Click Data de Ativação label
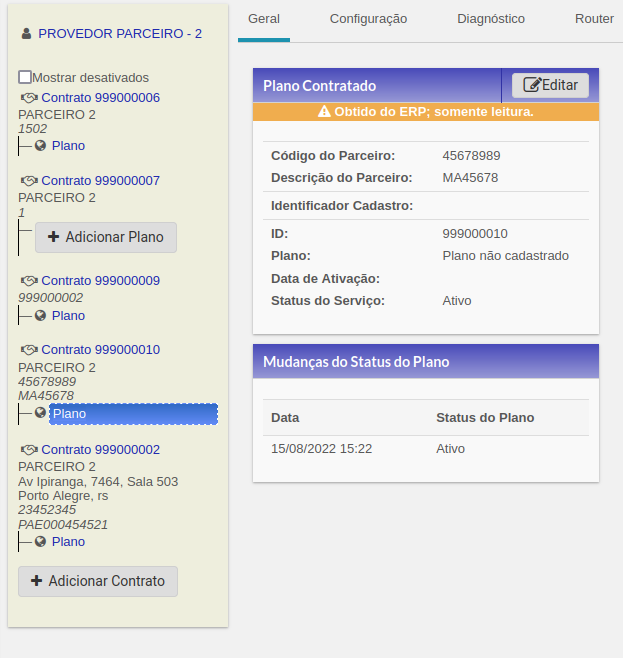 pyautogui.click(x=325, y=279)
